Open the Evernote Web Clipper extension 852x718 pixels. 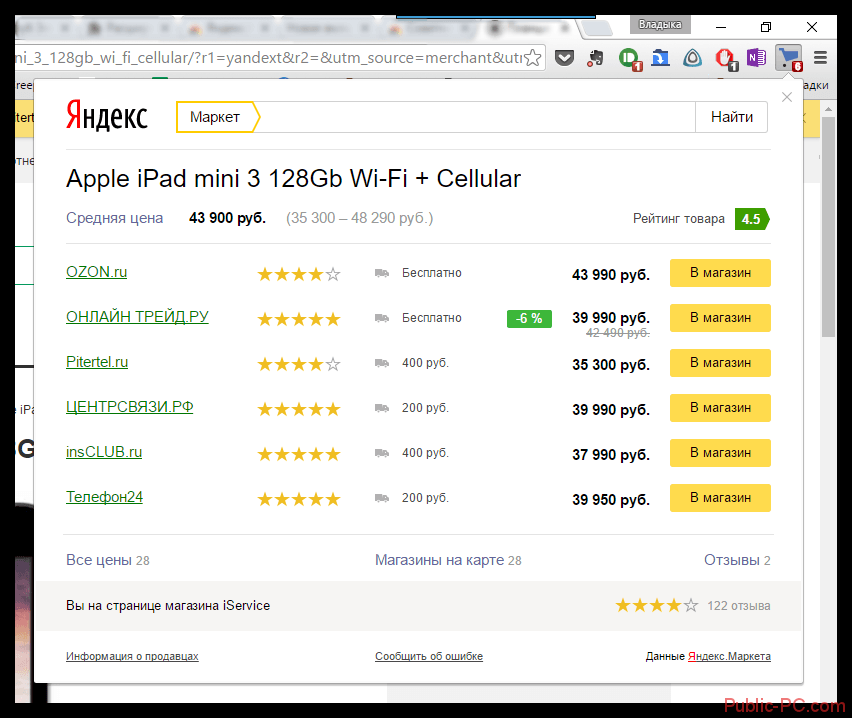pyautogui.click(x=597, y=57)
